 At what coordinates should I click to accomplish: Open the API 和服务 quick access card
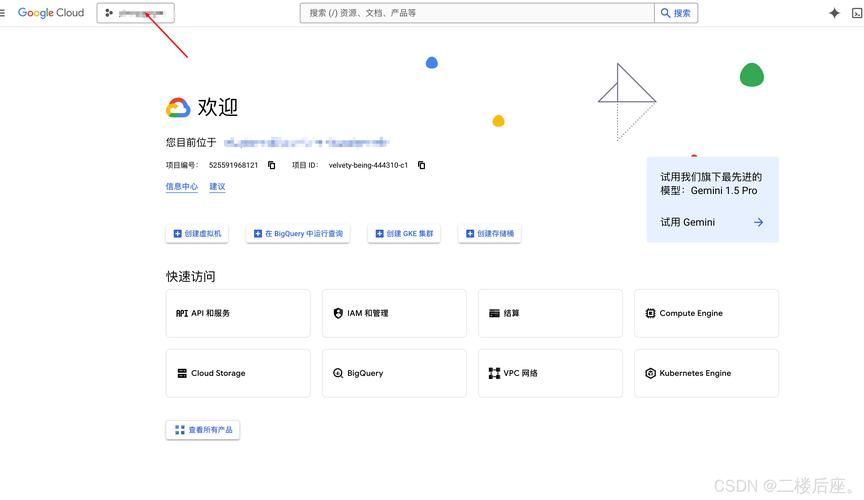(x=238, y=313)
